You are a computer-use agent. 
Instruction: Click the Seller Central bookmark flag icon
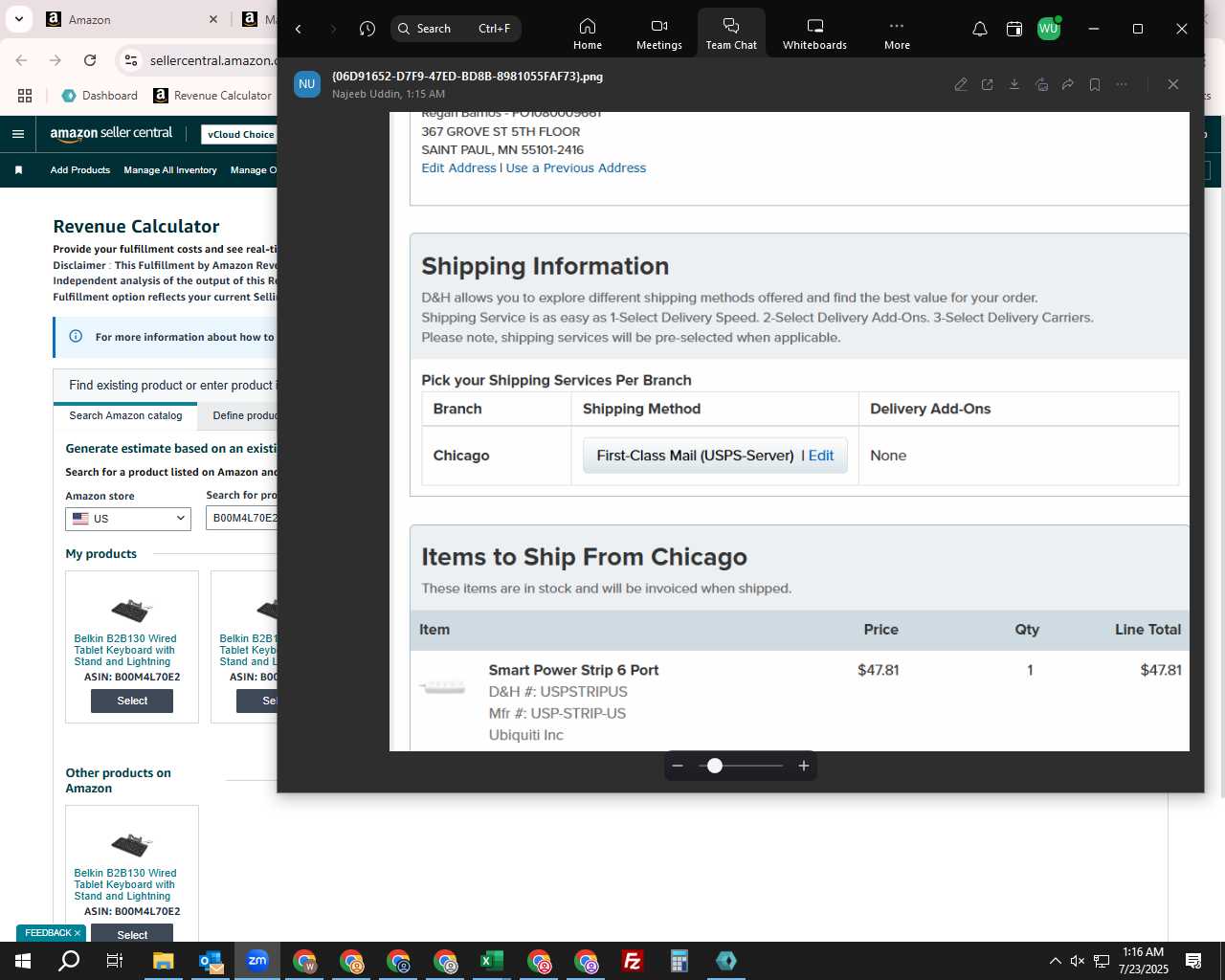[x=18, y=170]
